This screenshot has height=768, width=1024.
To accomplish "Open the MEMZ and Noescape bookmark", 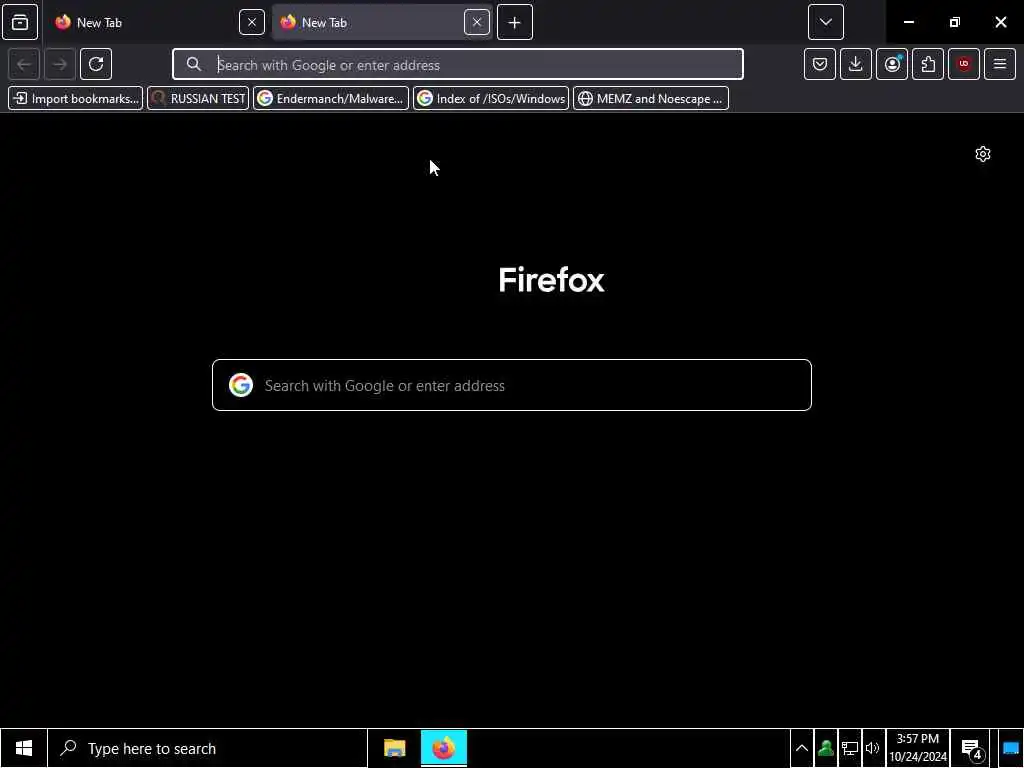I will pyautogui.click(x=651, y=99).
